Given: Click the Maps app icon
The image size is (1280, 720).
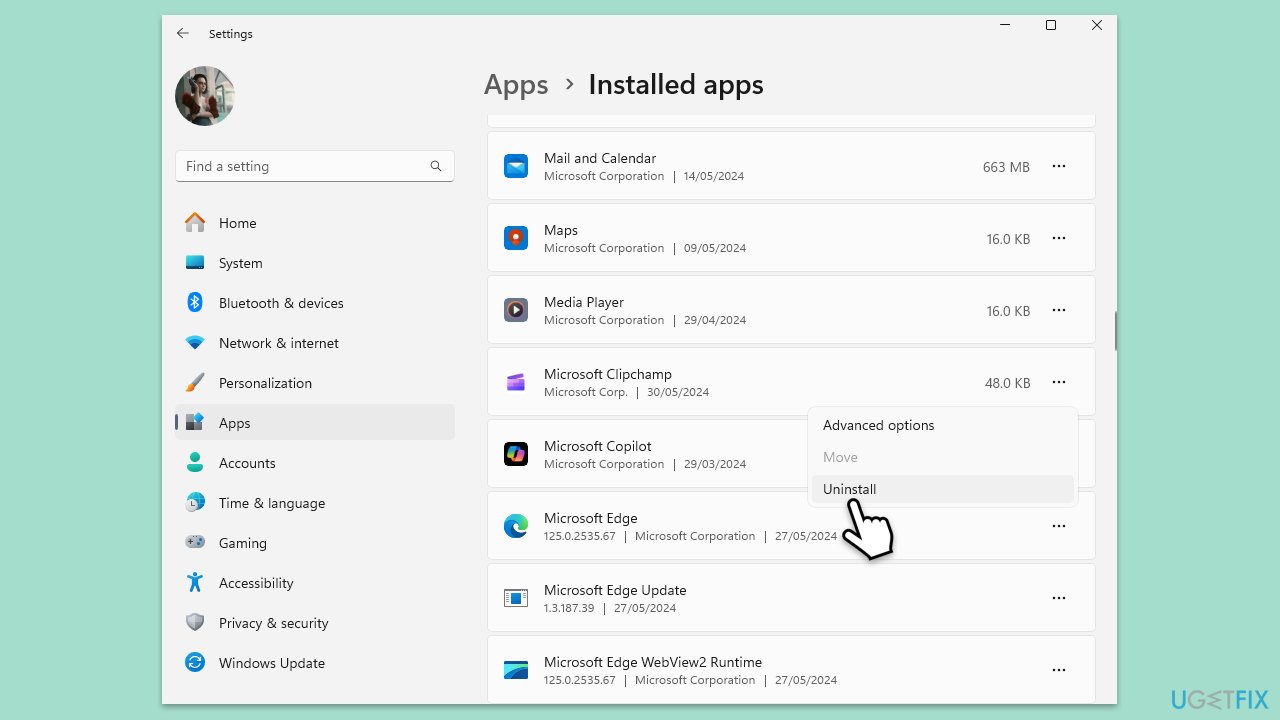Looking at the screenshot, I should coord(516,238).
